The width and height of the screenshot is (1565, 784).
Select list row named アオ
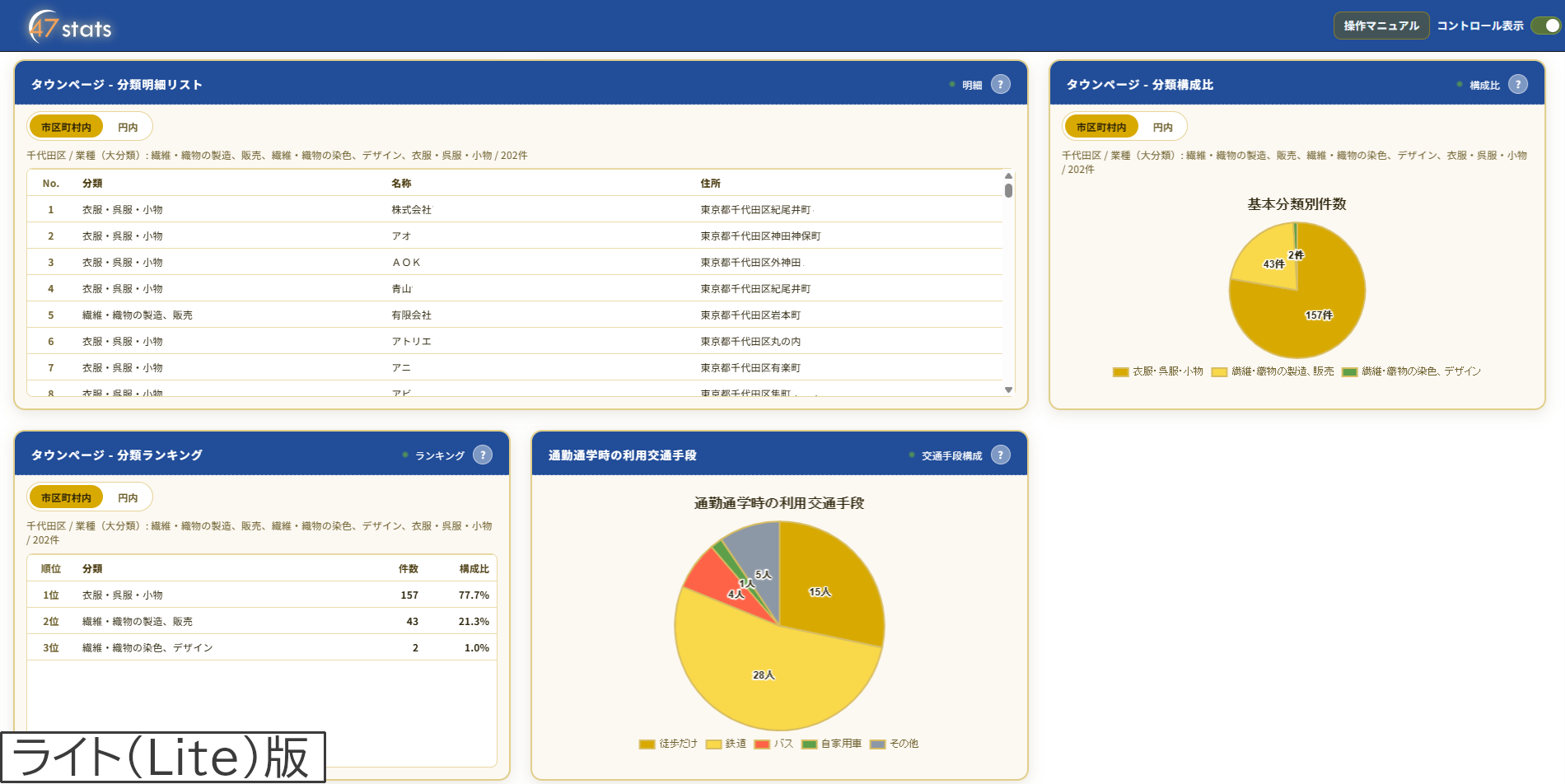[x=515, y=236]
